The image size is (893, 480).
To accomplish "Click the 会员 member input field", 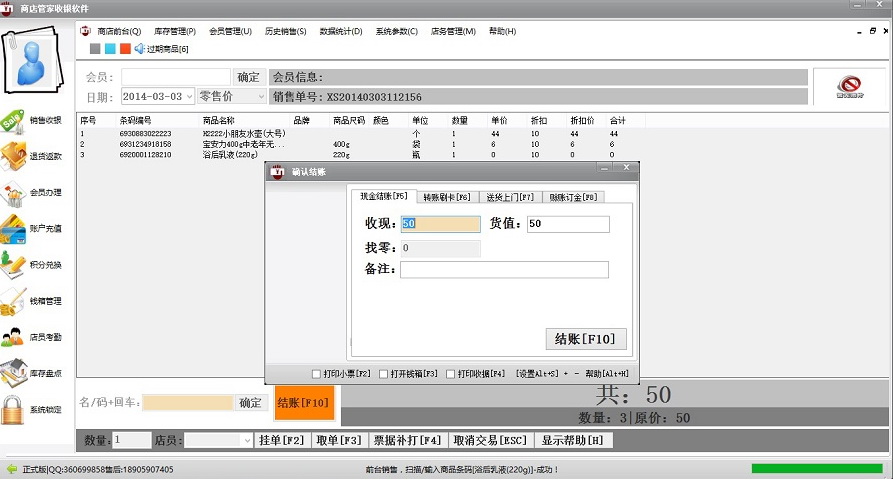I will coord(175,77).
